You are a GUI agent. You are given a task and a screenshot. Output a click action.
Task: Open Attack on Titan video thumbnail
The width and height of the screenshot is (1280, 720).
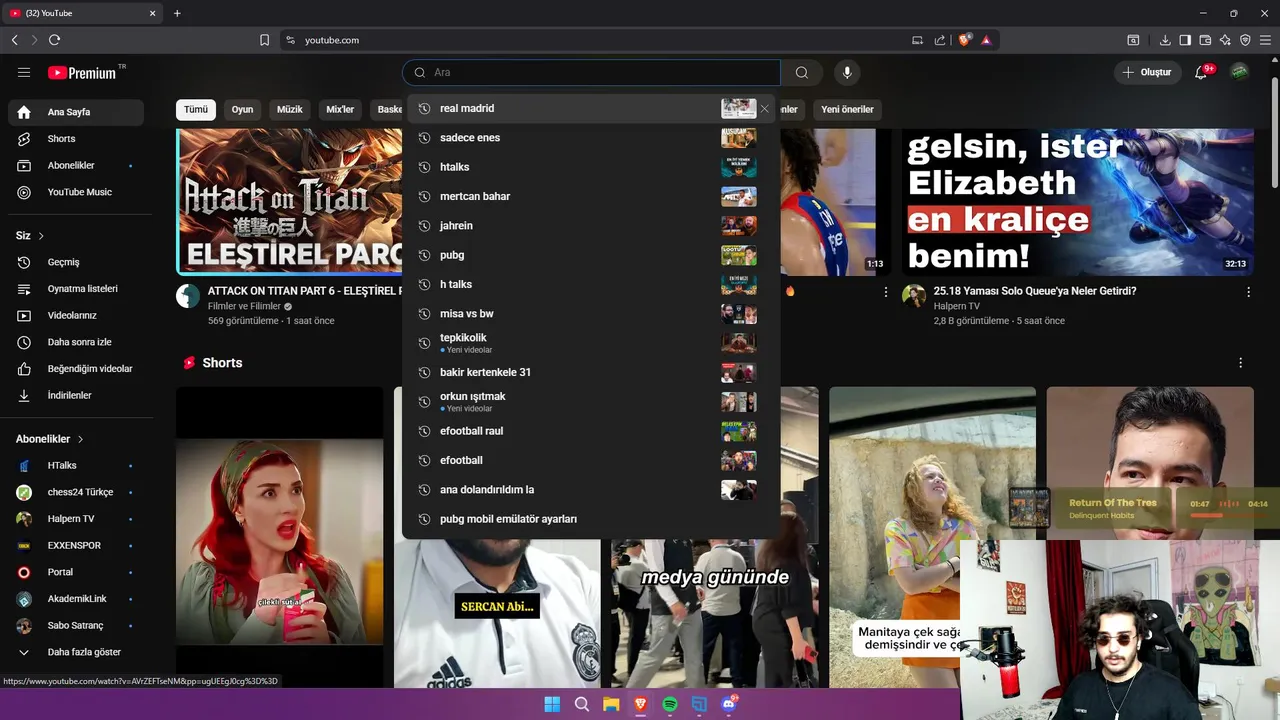pyautogui.click(x=290, y=201)
